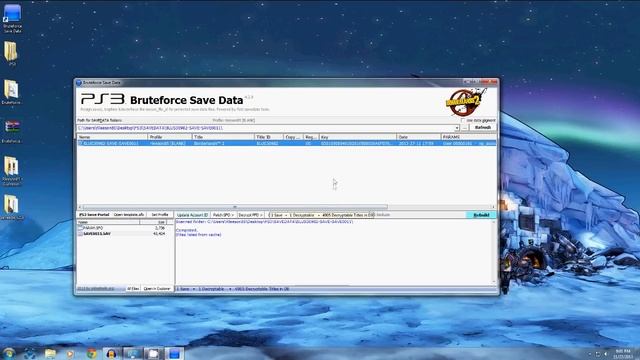Switch to the PS3 Save Portal tab

[x=94, y=215]
